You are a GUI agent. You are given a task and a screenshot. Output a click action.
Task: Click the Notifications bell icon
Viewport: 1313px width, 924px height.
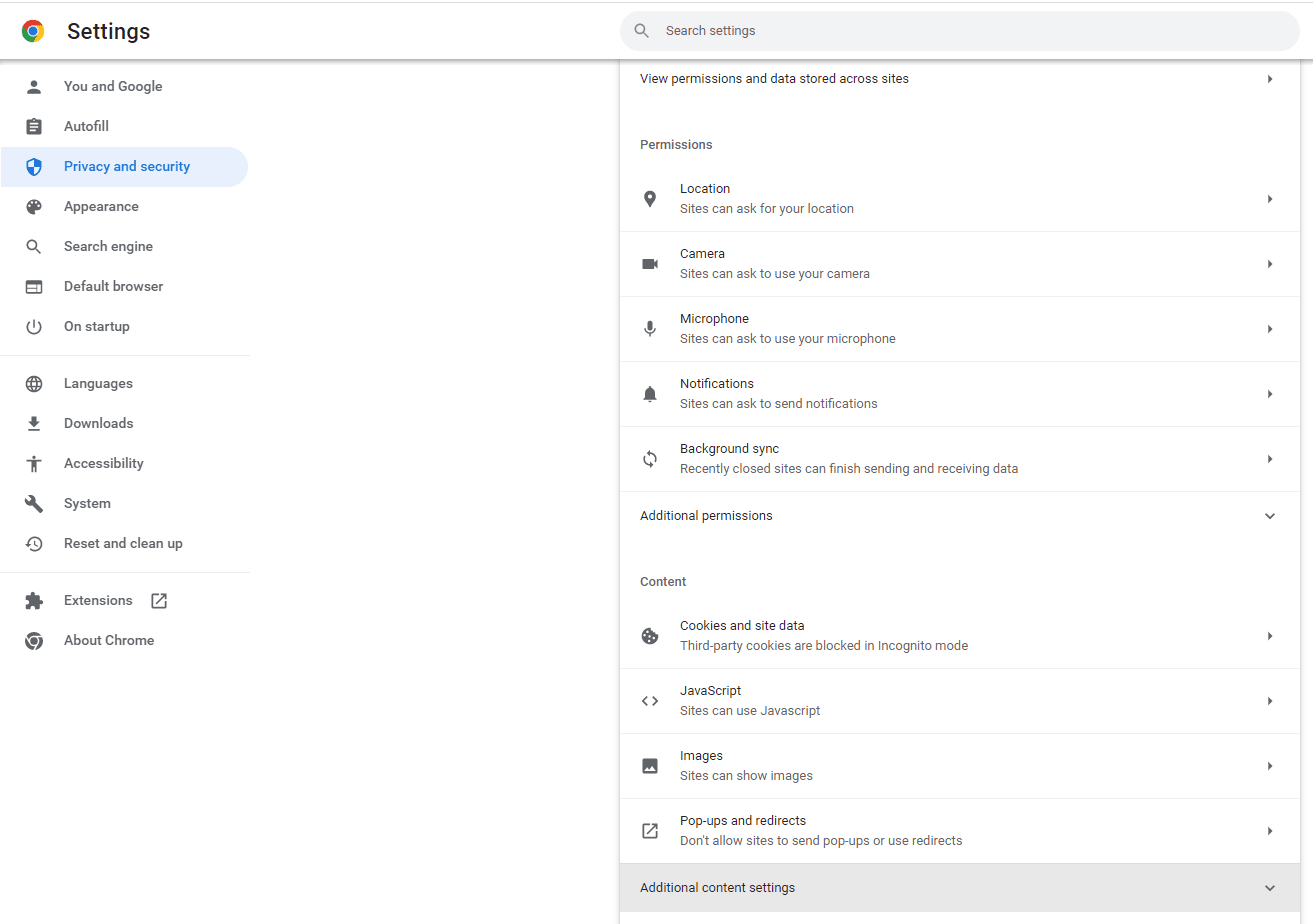click(x=650, y=393)
